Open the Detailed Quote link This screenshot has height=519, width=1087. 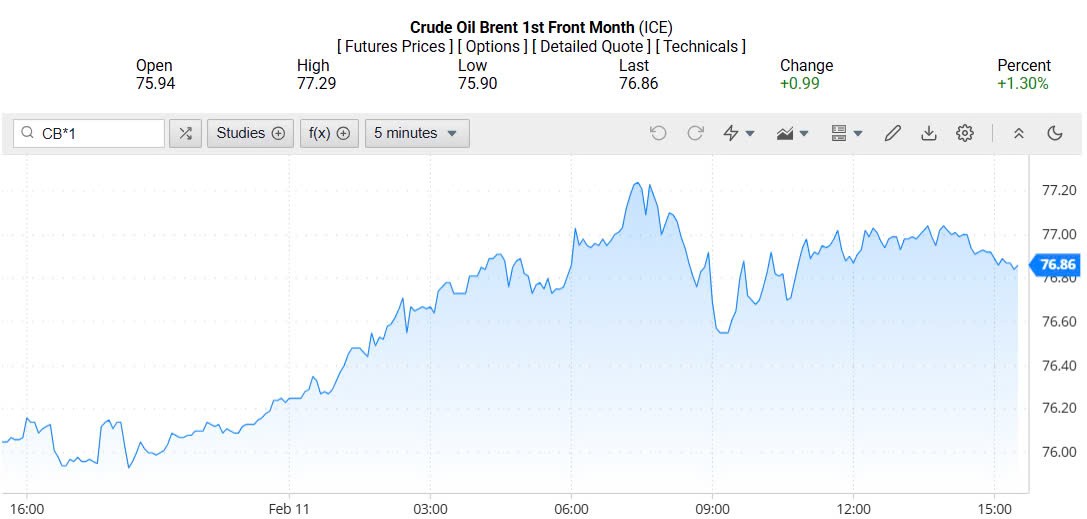591,46
